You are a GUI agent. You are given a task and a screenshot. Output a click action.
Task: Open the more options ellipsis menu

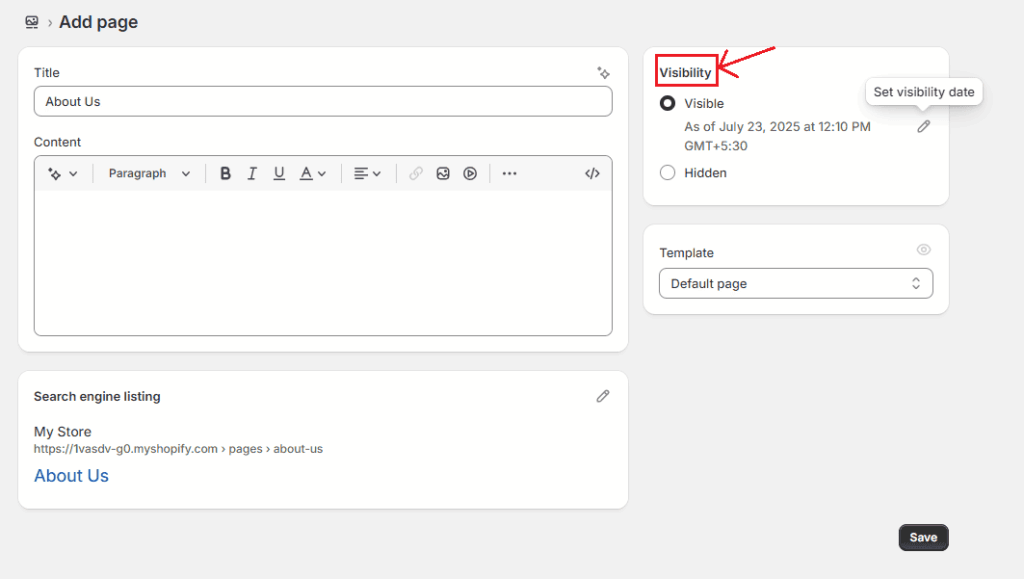click(509, 174)
